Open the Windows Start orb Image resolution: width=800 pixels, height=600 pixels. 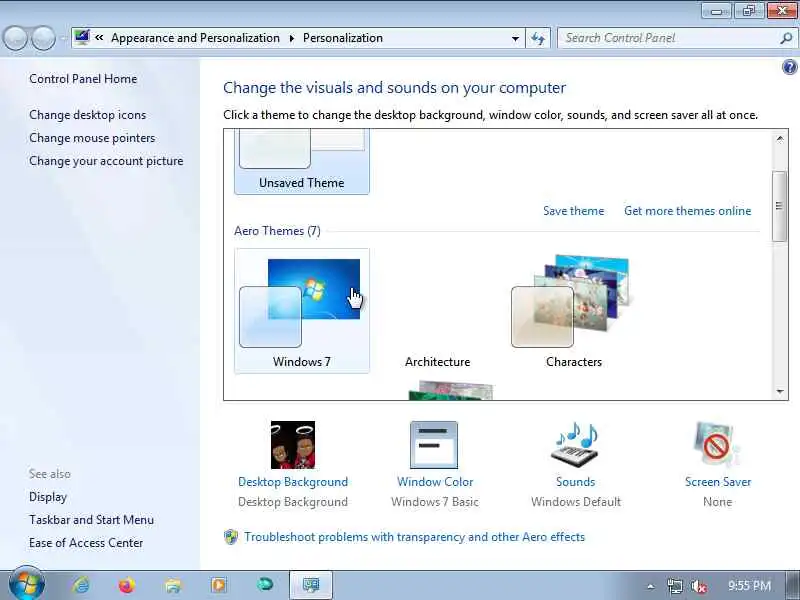(x=27, y=585)
